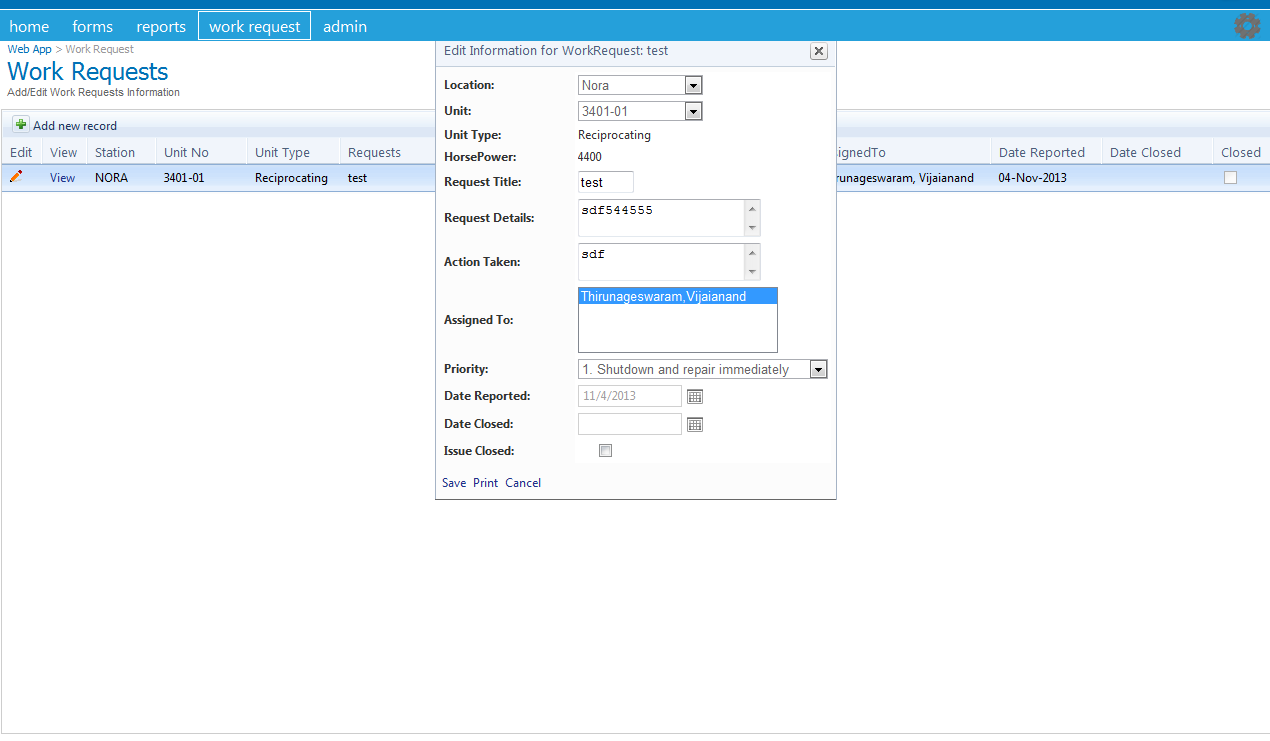Click the 3401-01 cell in the table
The height and width of the screenshot is (741, 1270).
tap(184, 178)
